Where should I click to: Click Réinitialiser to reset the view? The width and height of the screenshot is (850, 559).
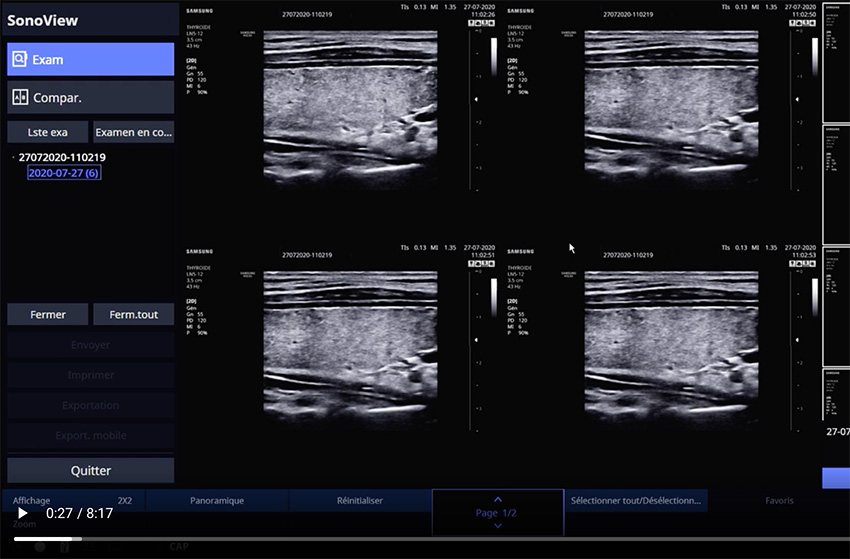(x=360, y=500)
